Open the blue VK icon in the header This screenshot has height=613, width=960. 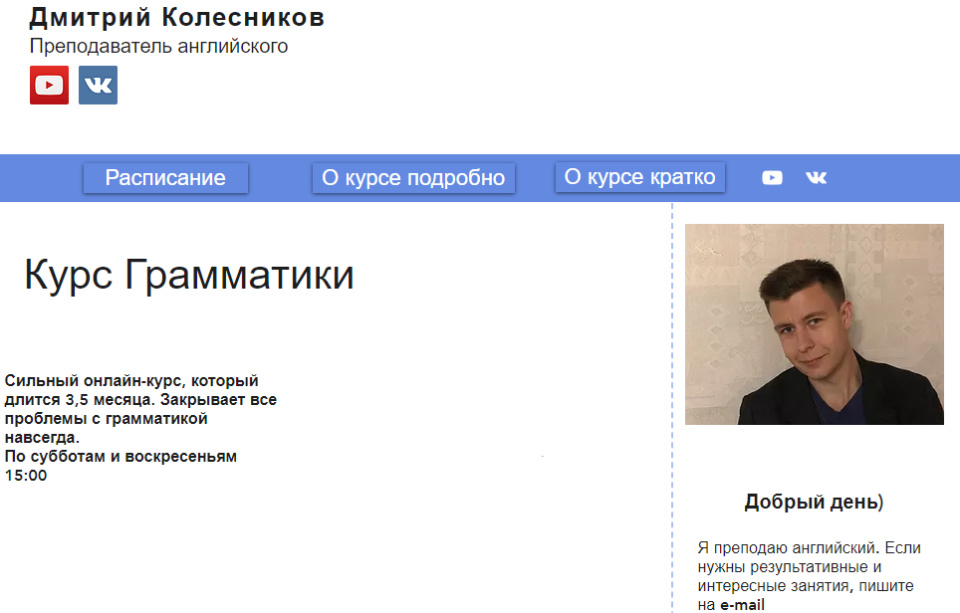(98, 85)
